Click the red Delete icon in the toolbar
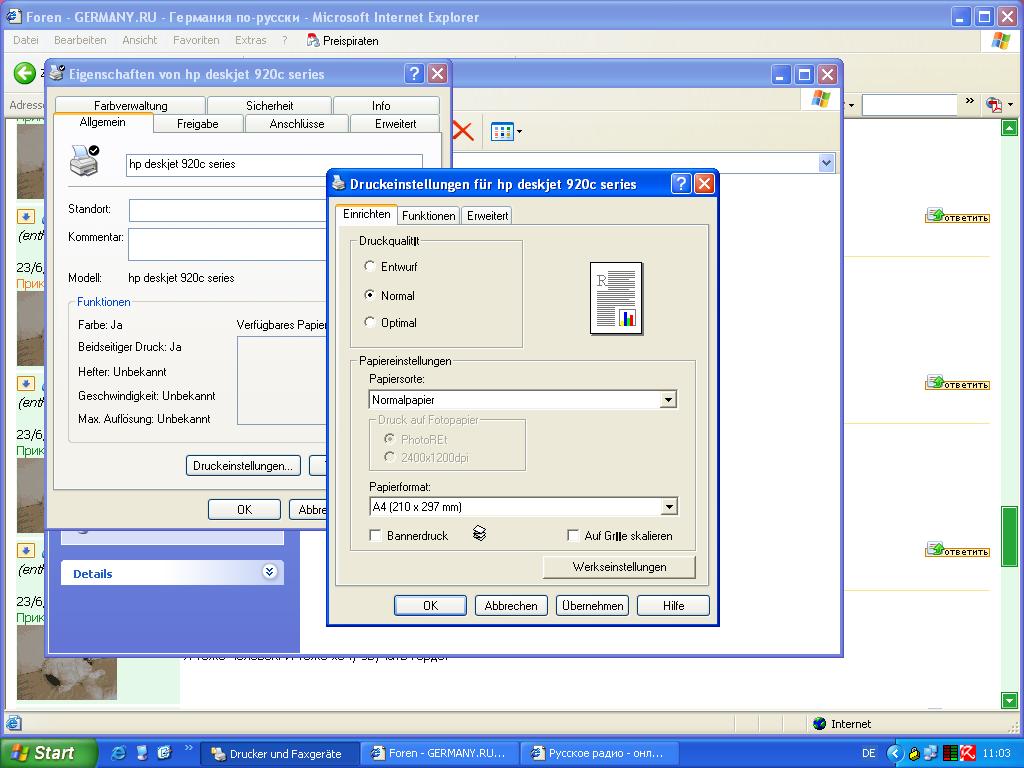This screenshot has height=768, width=1024. coord(463,131)
